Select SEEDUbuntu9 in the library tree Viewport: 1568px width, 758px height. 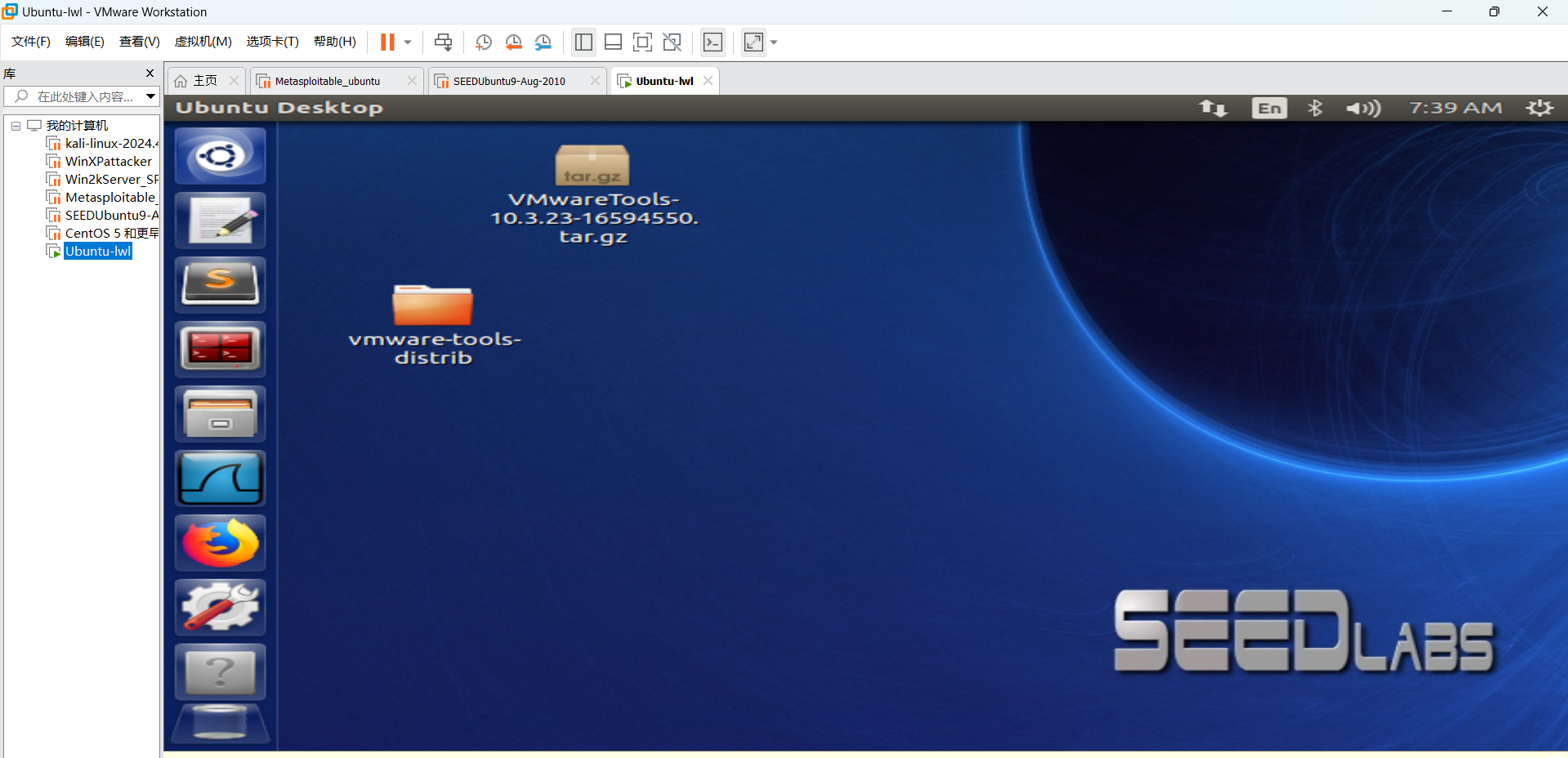point(103,216)
